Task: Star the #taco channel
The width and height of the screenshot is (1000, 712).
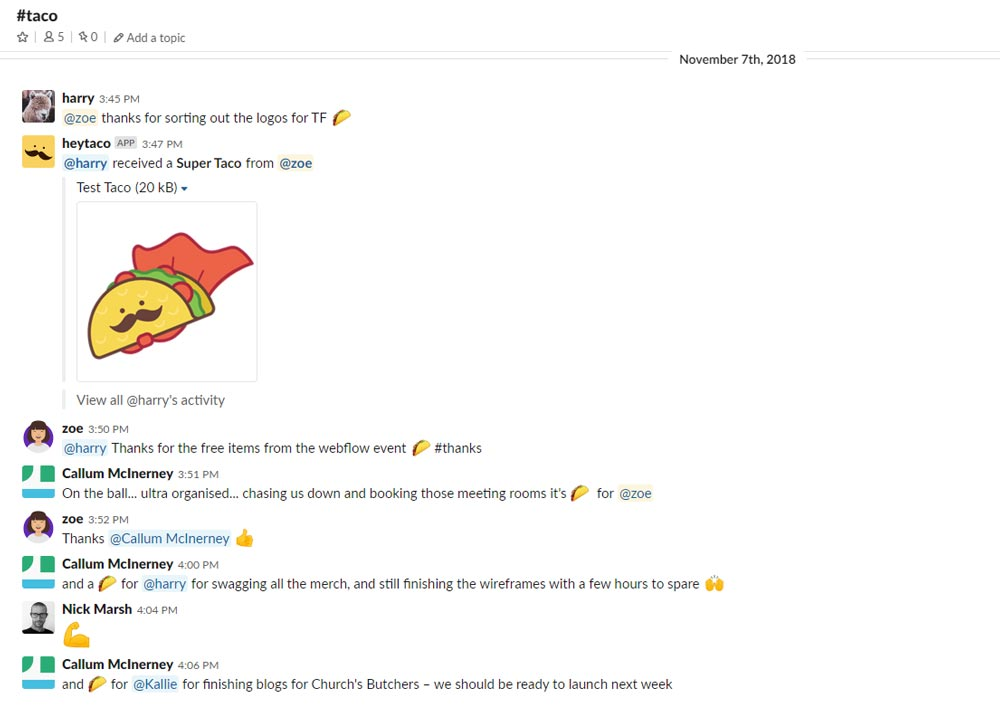Action: pos(23,37)
